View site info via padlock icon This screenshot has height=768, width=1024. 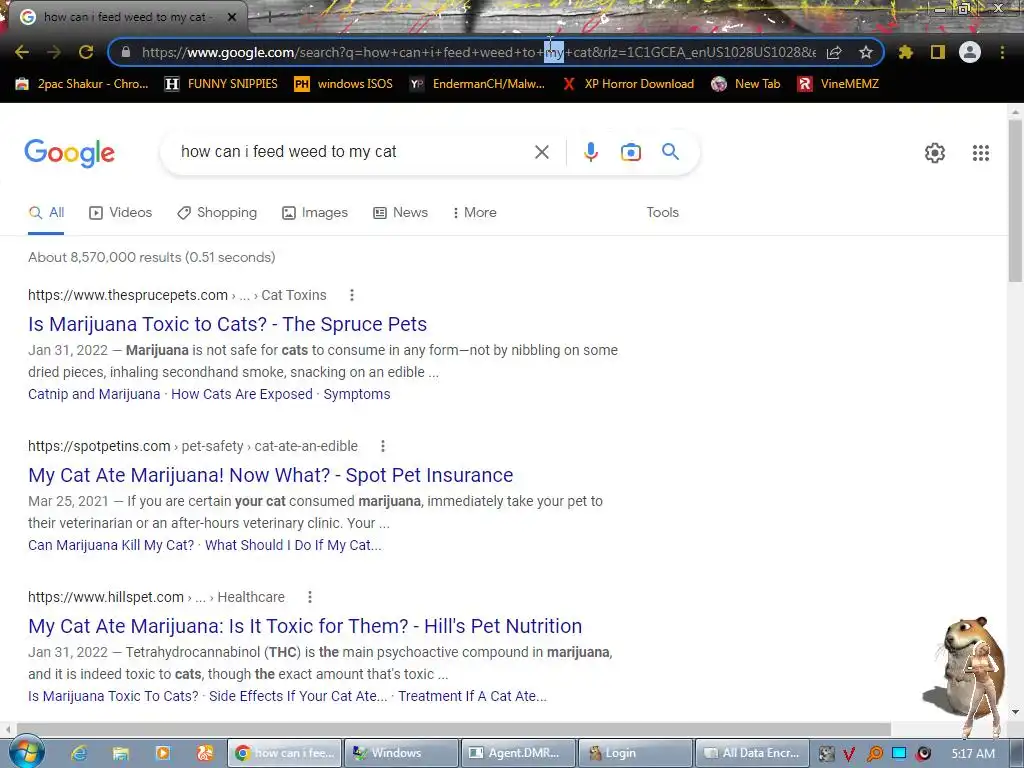(126, 52)
